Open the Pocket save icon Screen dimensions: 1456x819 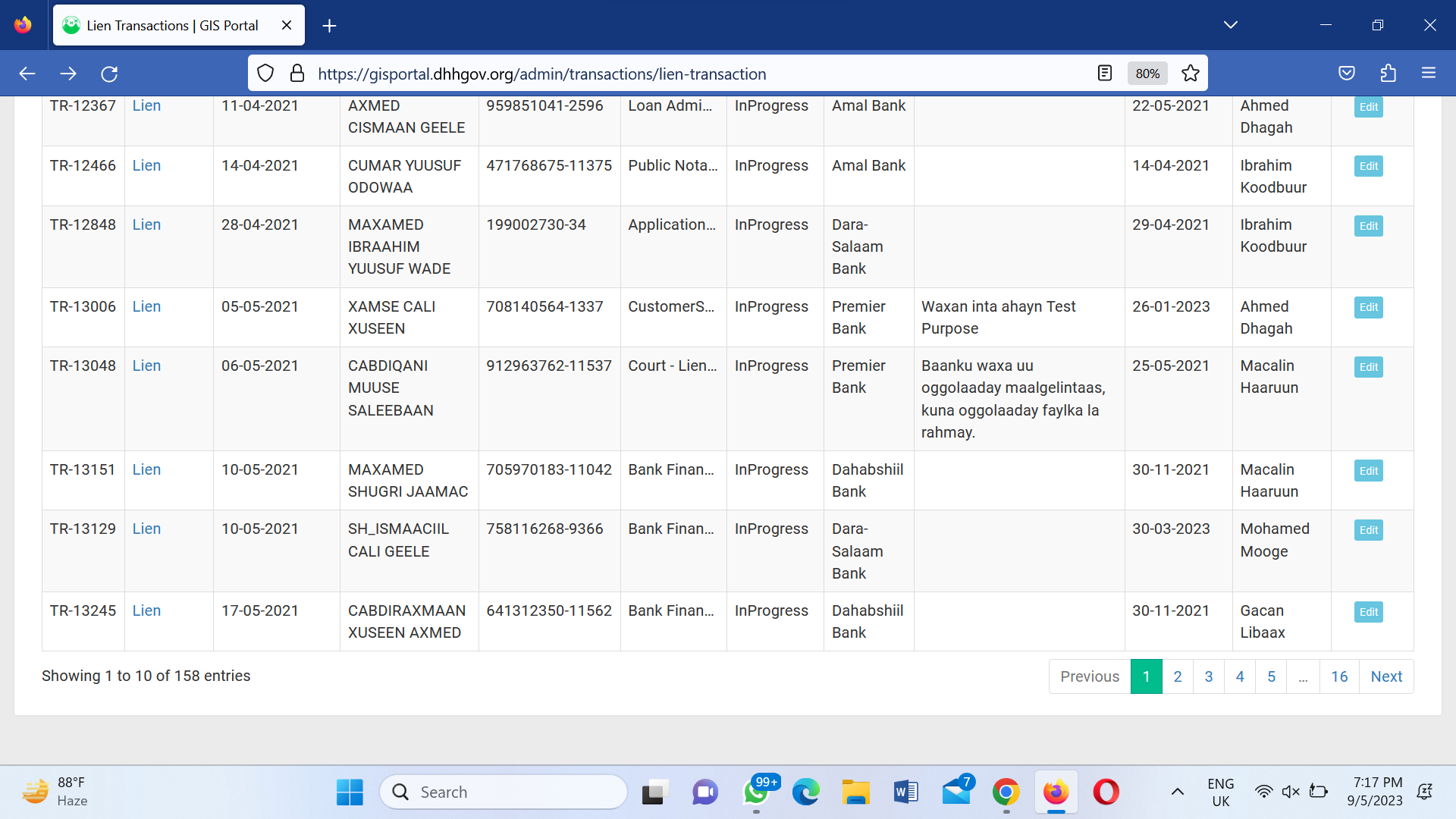pyautogui.click(x=1347, y=74)
